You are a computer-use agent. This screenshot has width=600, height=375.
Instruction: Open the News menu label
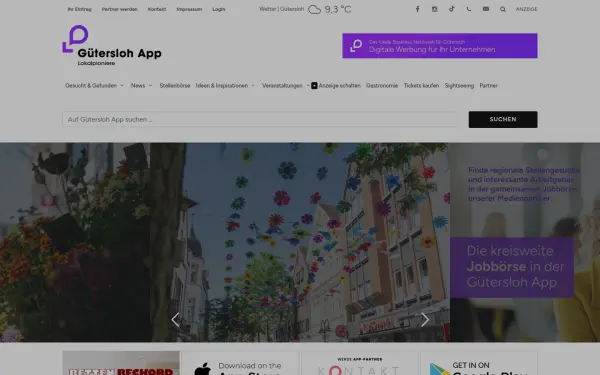[x=138, y=85]
